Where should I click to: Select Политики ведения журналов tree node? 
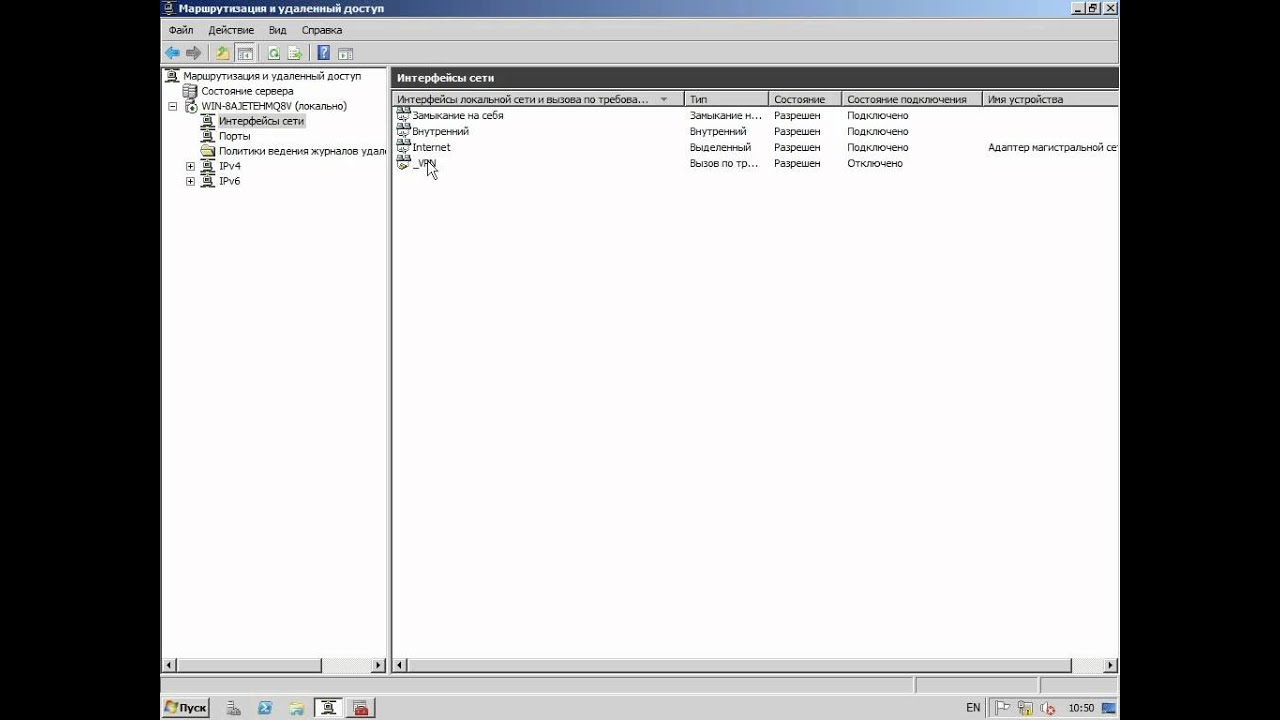[302, 151]
